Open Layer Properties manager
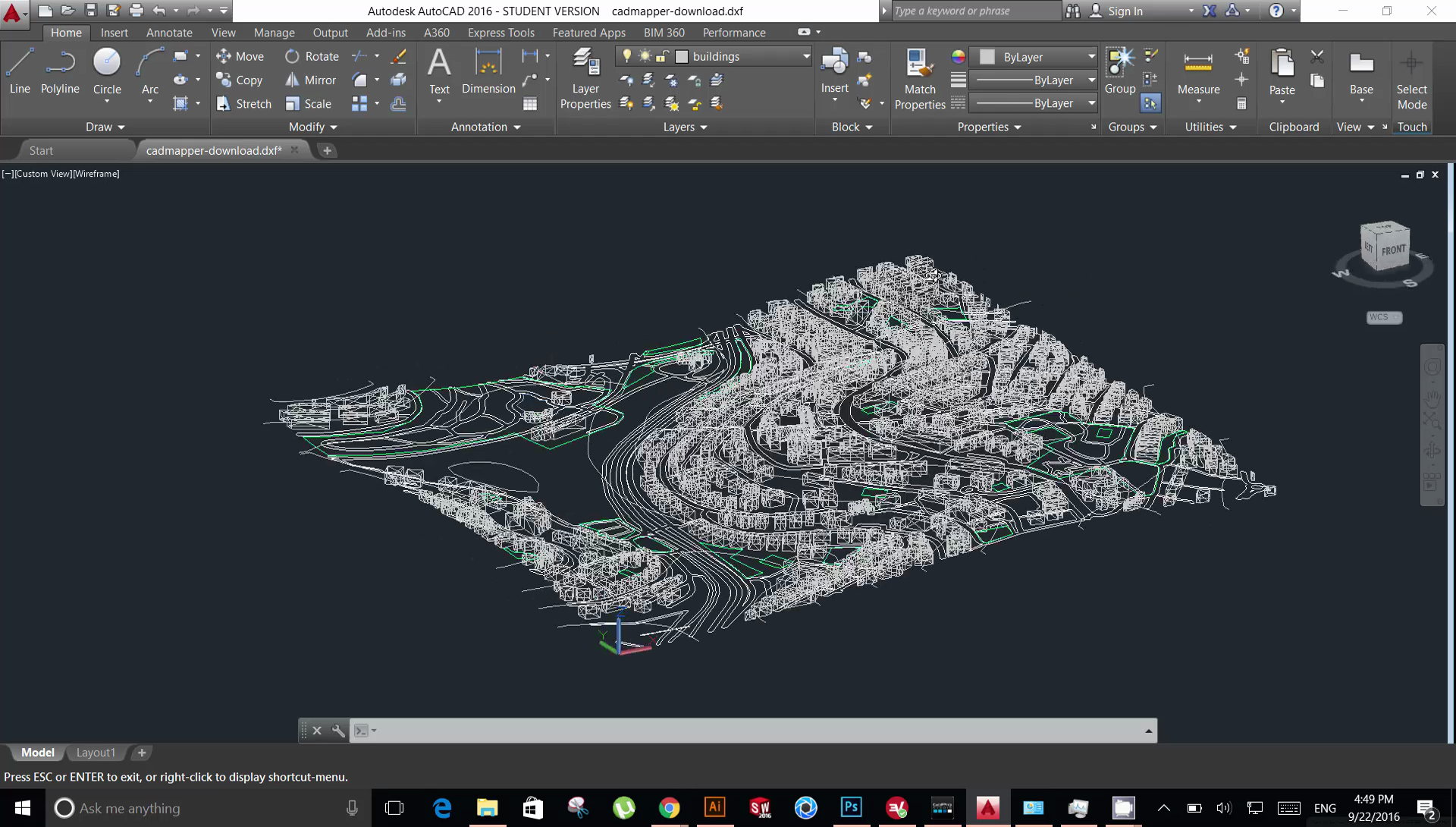The height and width of the screenshot is (827, 1456). pyautogui.click(x=585, y=78)
